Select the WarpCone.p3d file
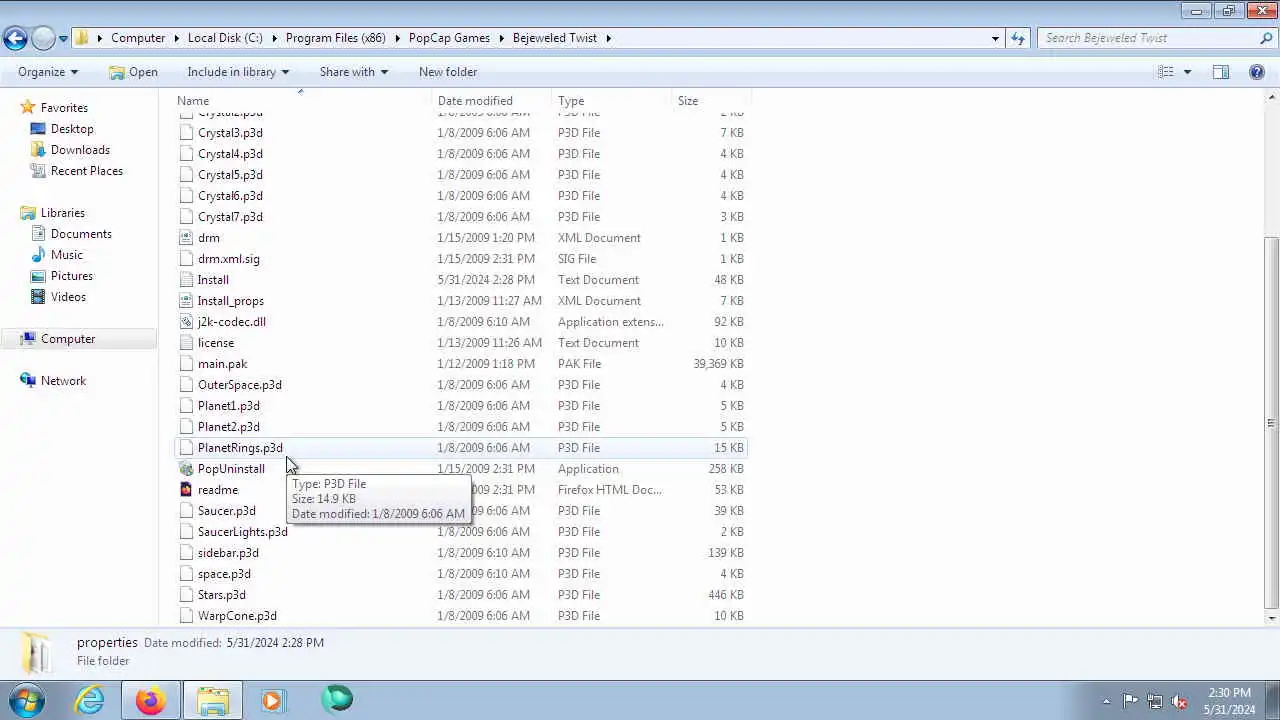 237,616
